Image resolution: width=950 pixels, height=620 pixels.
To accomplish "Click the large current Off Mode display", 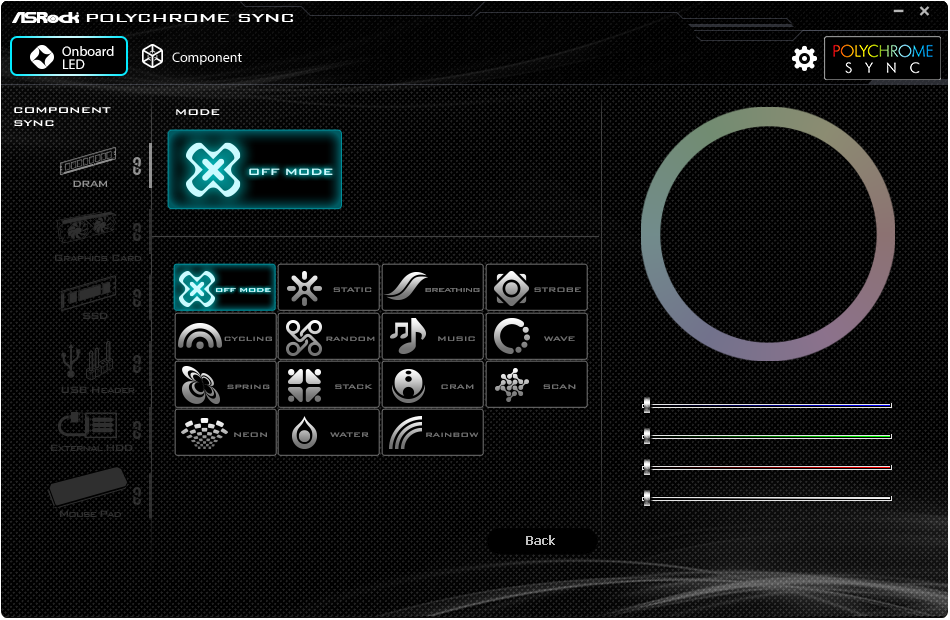I will tap(254, 170).
